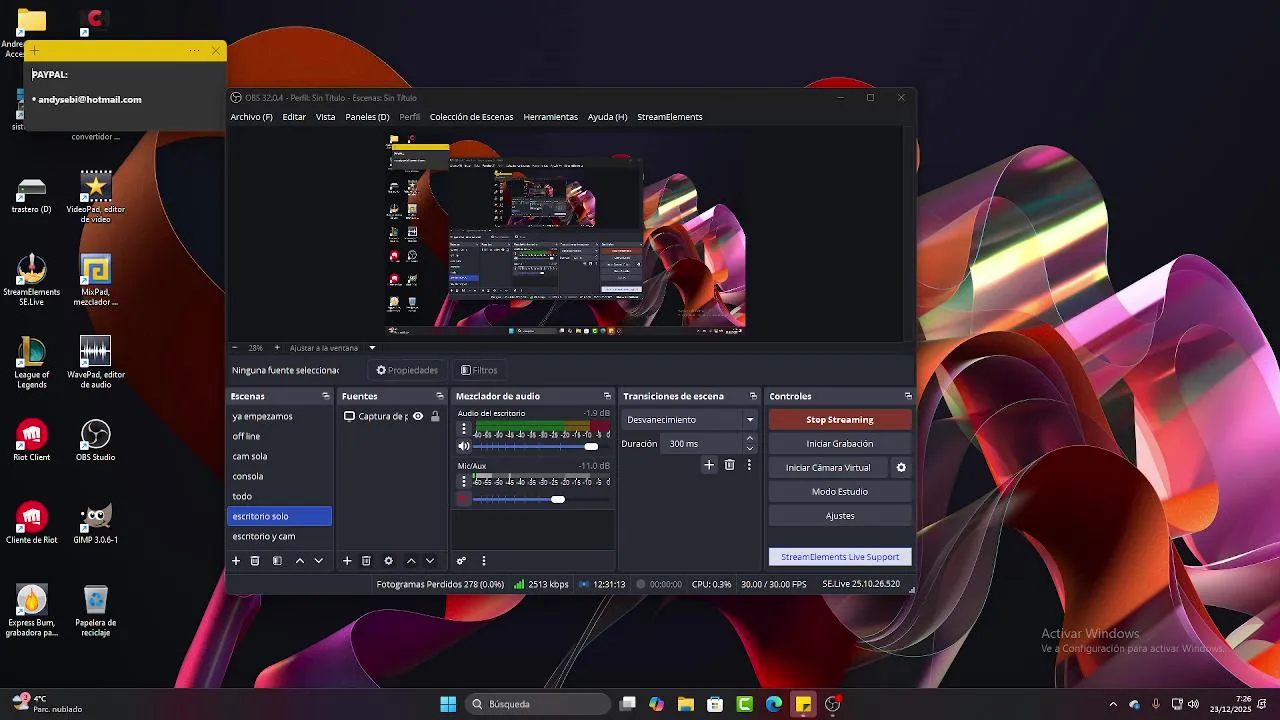This screenshot has height=720, width=1280.
Task: Enable Modo Estudio
Action: point(840,492)
